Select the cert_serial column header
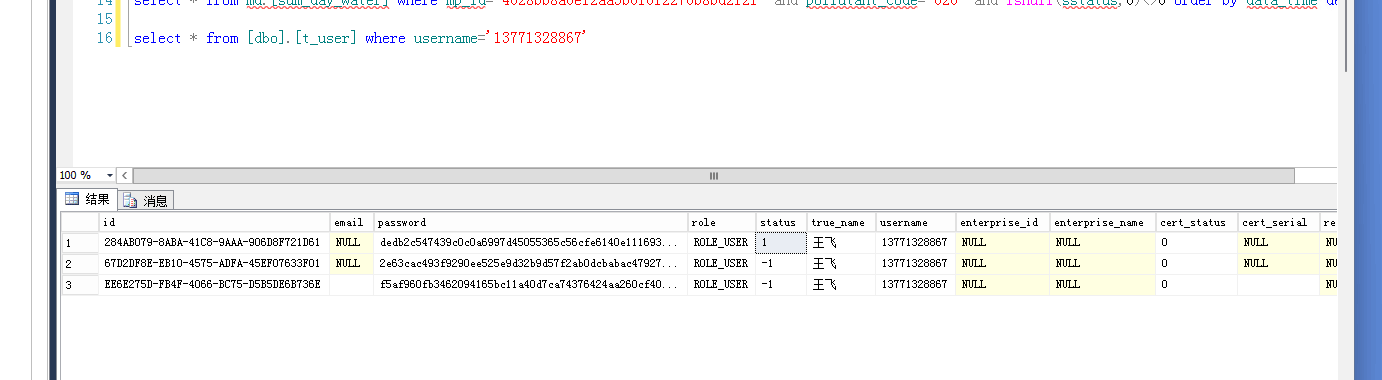This screenshot has height=380, width=1382. click(1279, 222)
